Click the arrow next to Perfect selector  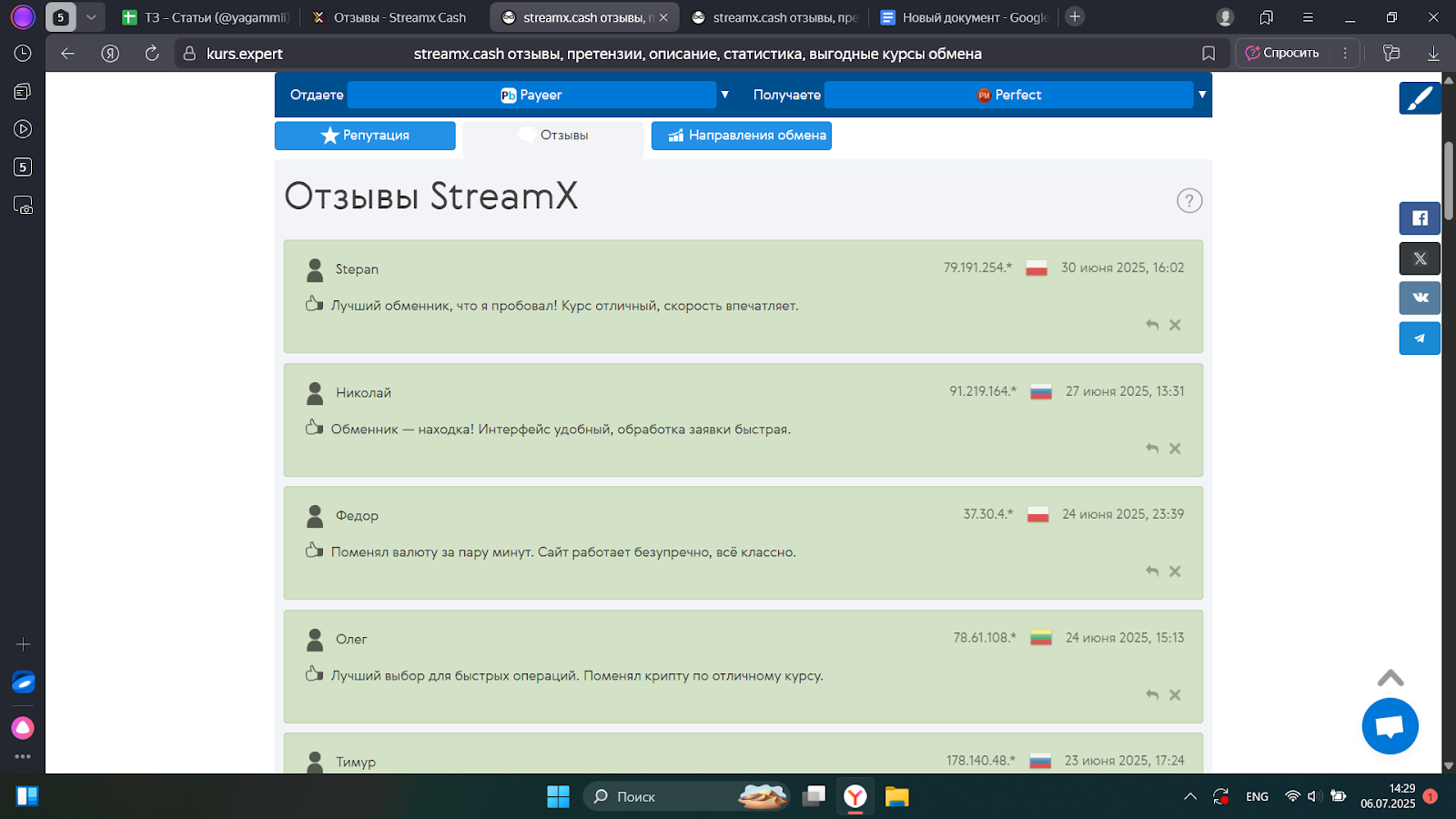pos(1202,95)
